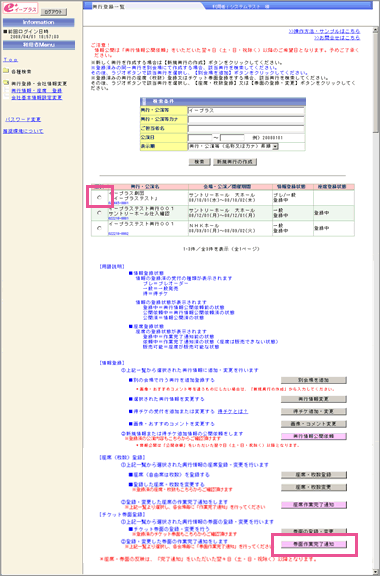Click the pink 券面作業完了通知 button
Image resolution: width=380 pixels, height=576 pixels.
point(313,544)
